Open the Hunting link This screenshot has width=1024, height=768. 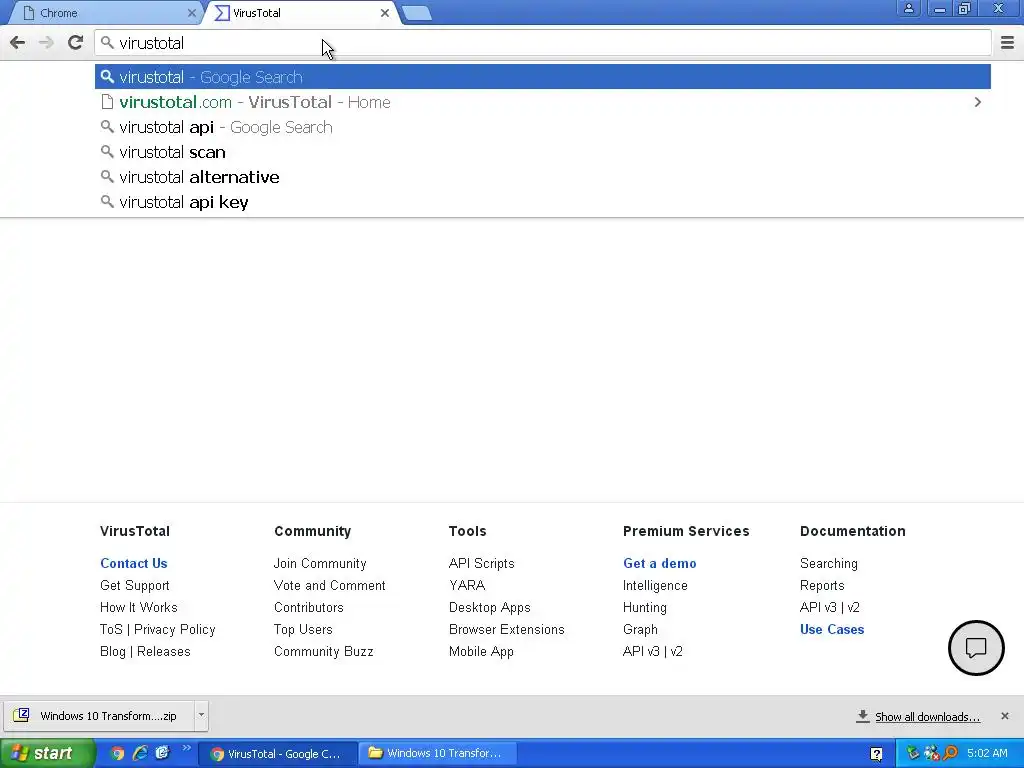point(645,607)
